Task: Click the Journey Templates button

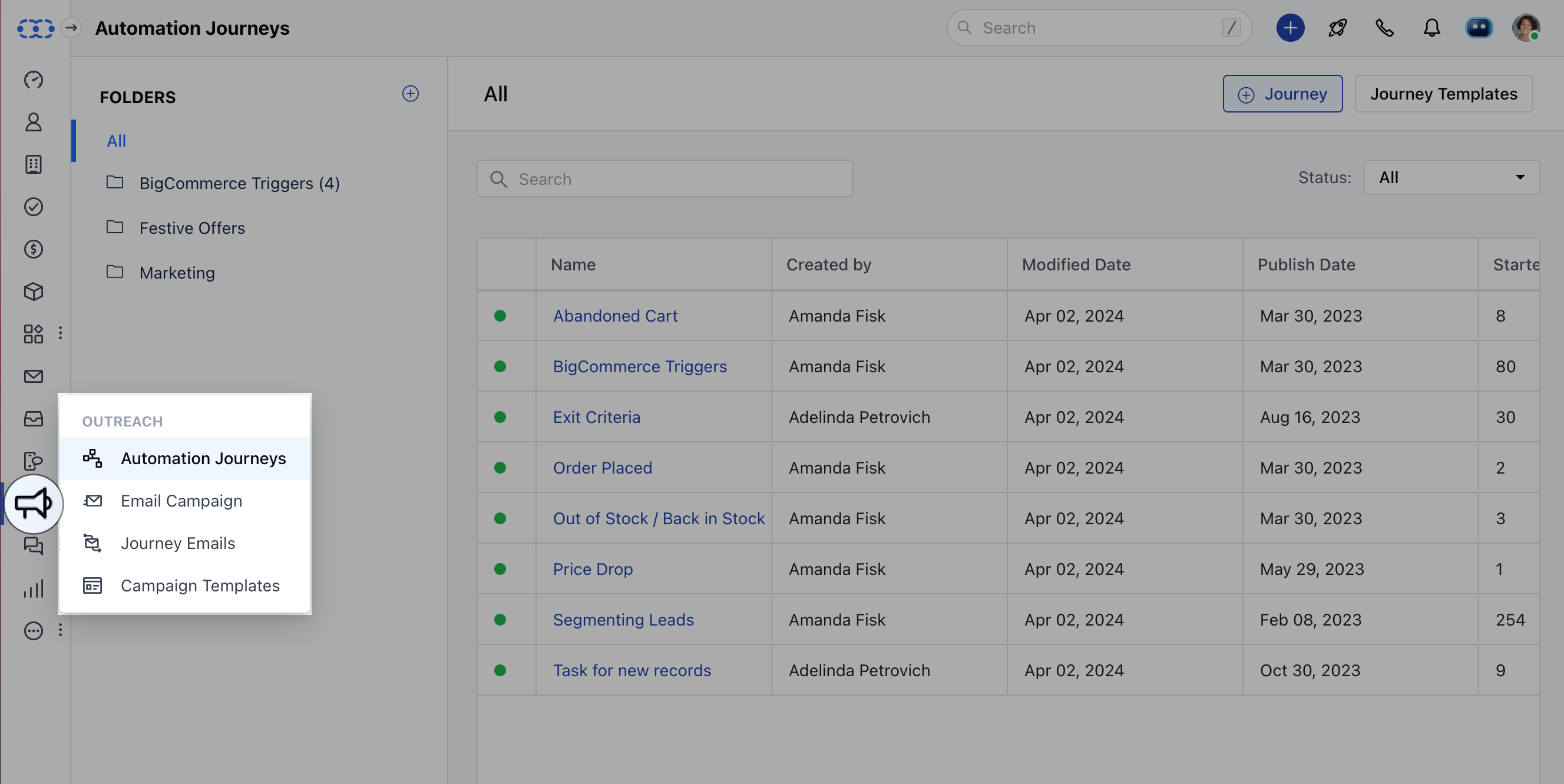Action: [x=1443, y=94]
